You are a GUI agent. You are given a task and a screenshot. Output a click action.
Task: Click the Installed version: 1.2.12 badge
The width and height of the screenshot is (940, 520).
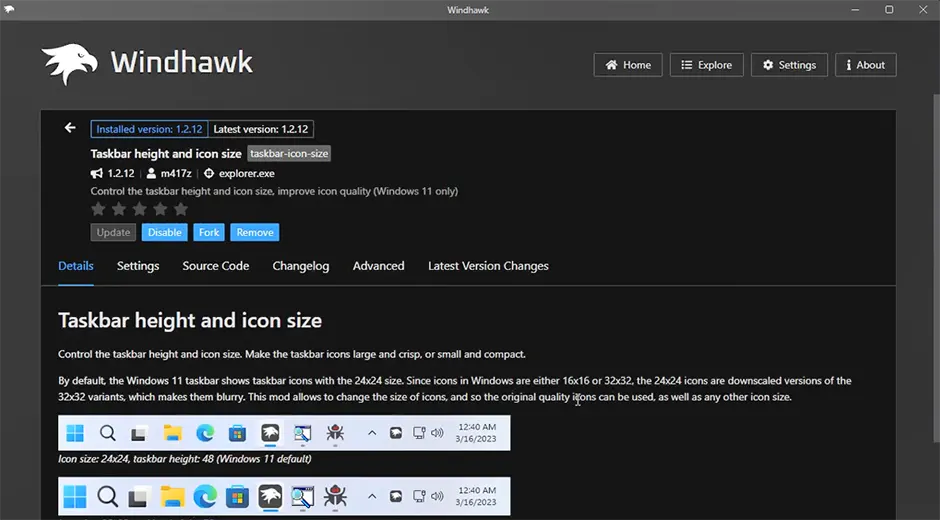[x=149, y=129]
